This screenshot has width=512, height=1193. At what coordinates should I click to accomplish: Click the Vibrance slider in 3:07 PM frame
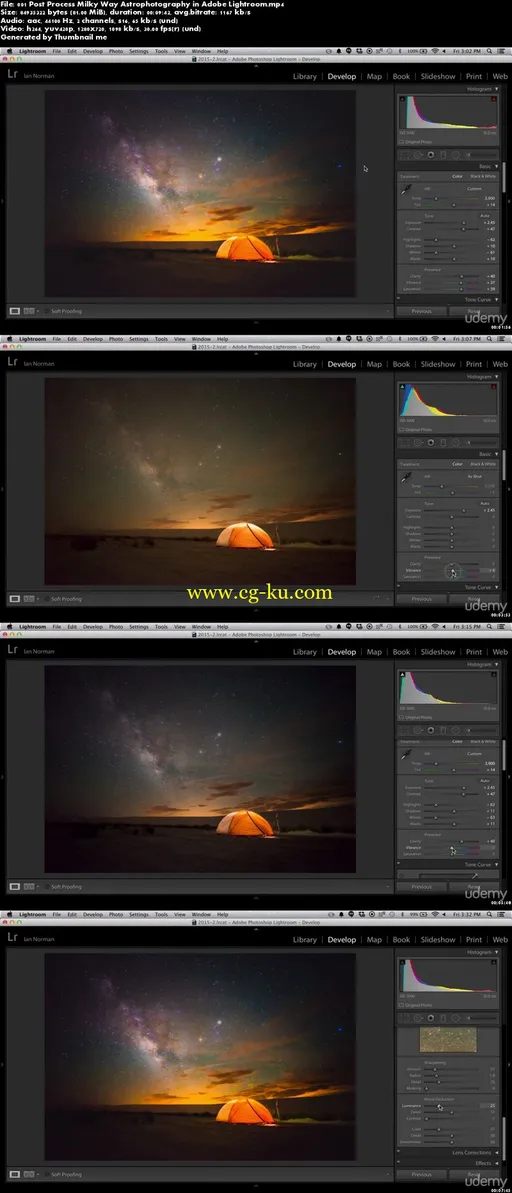click(x=449, y=570)
